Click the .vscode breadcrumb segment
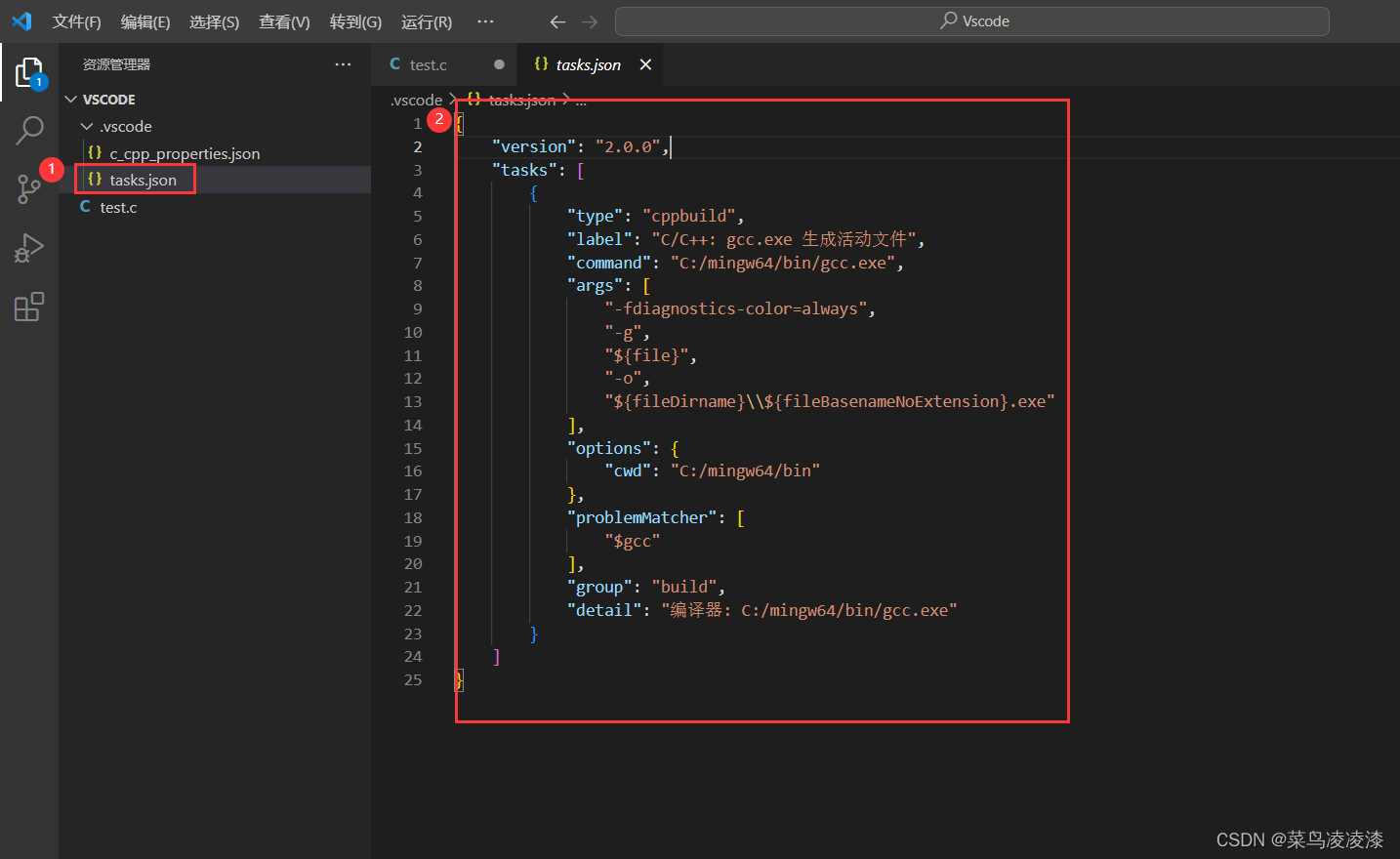Screen dimensions: 1400x859 [x=416, y=100]
